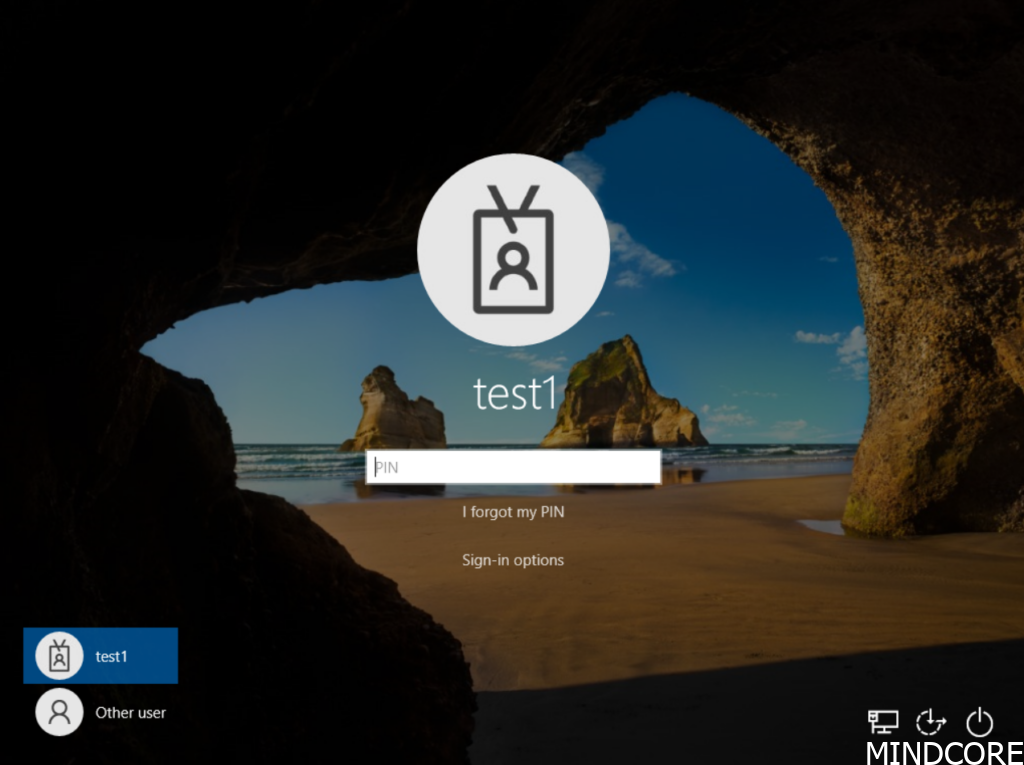Select the test1 account tile
This screenshot has height=765, width=1024.
pyautogui.click(x=100, y=656)
